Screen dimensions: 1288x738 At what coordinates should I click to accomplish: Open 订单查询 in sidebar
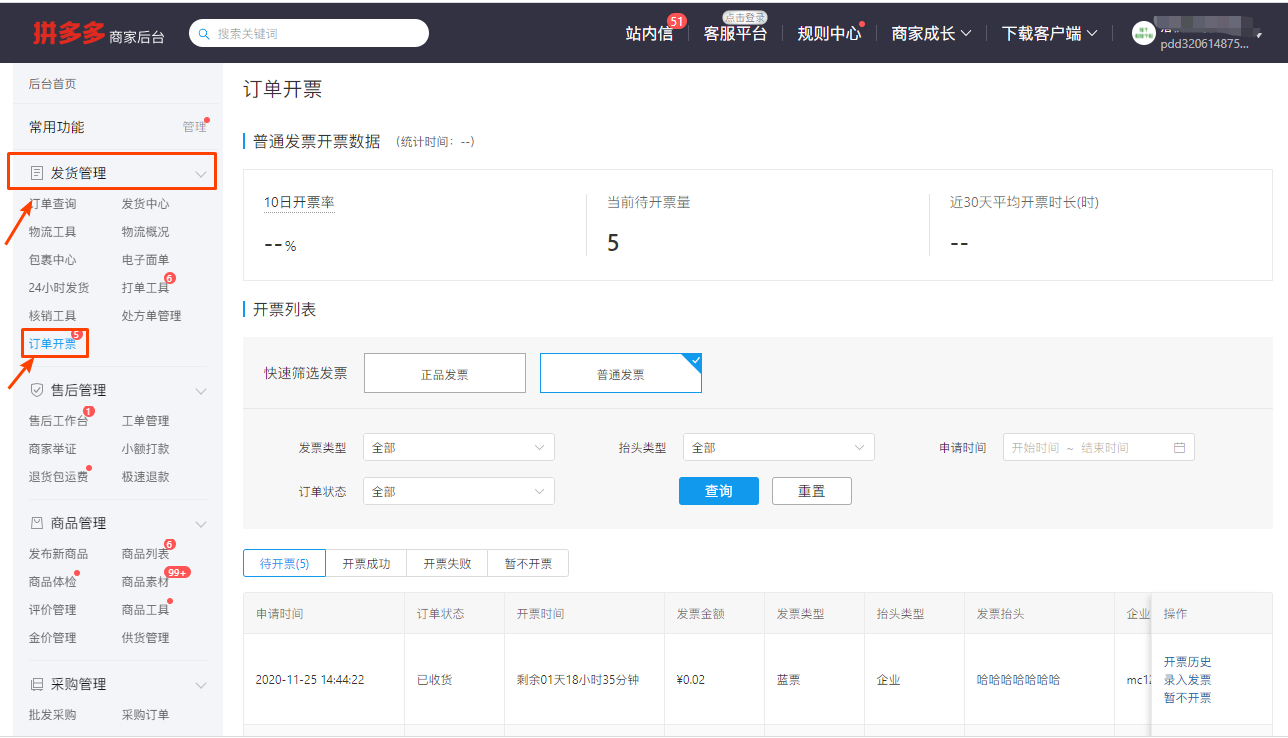[52, 204]
